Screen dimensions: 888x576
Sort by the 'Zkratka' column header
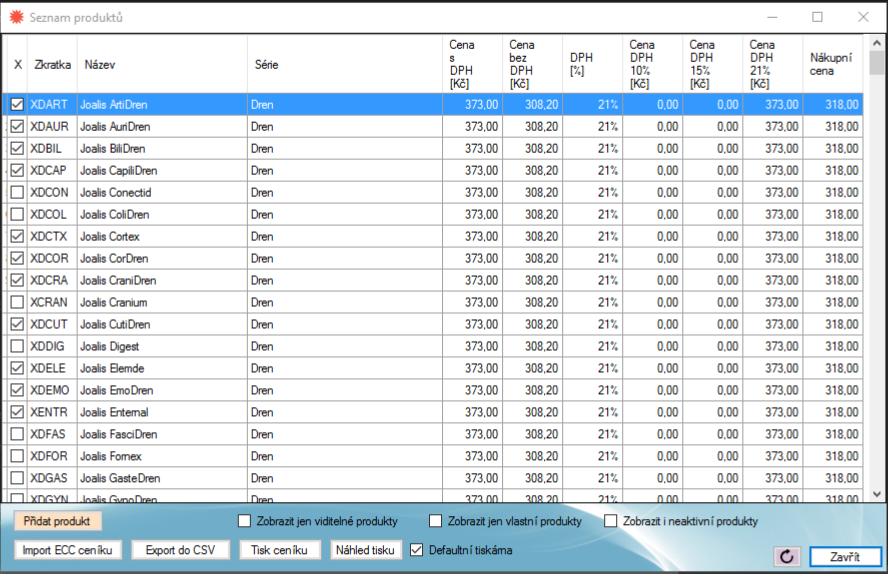click(x=52, y=65)
